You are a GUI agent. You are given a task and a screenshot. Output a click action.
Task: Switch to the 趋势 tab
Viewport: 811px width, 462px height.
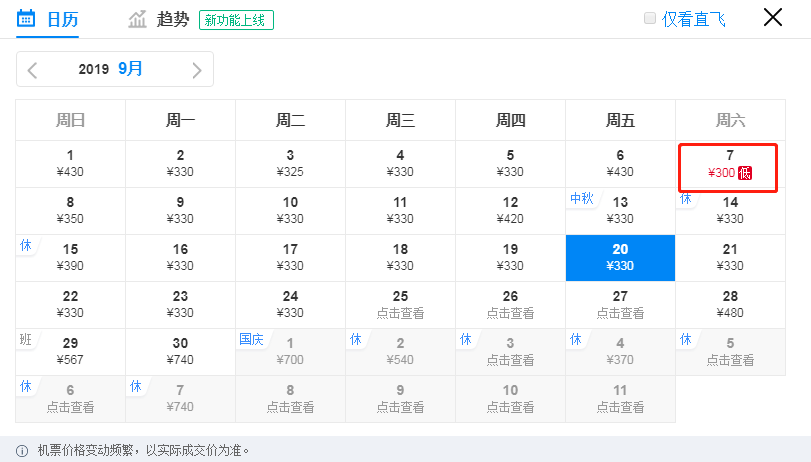click(x=172, y=19)
